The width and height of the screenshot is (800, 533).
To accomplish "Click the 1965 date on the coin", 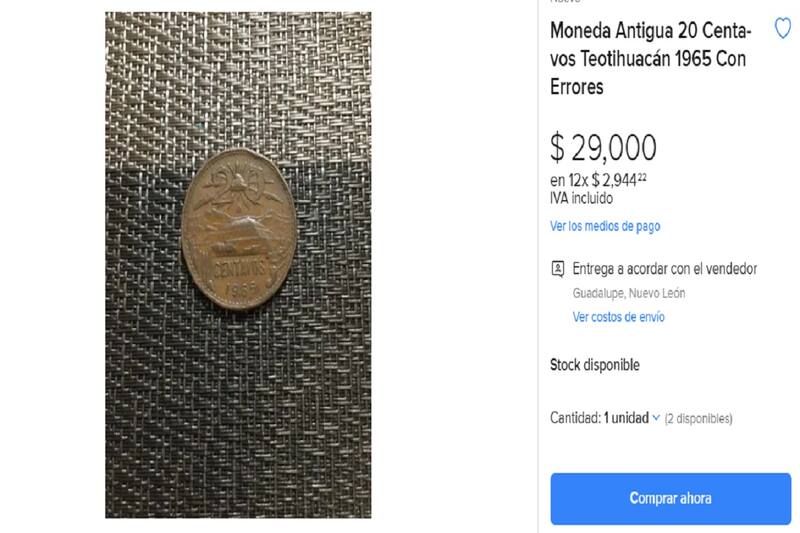I will [240, 291].
